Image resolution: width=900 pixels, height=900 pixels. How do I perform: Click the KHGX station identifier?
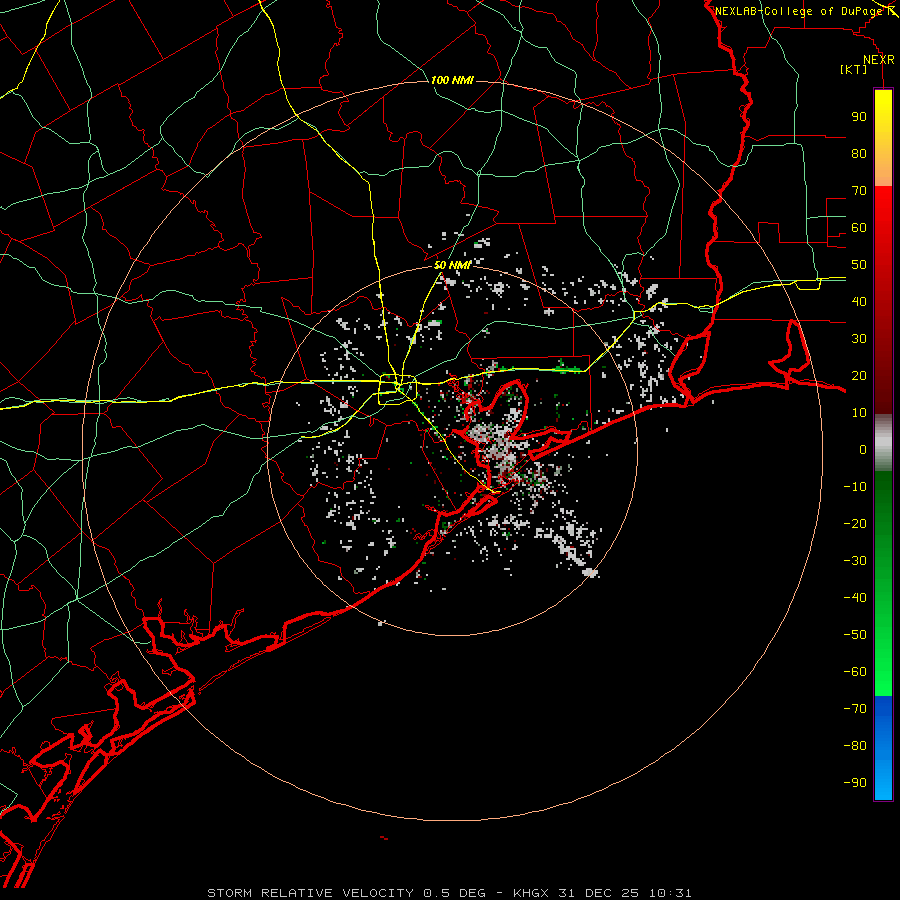(x=531, y=893)
